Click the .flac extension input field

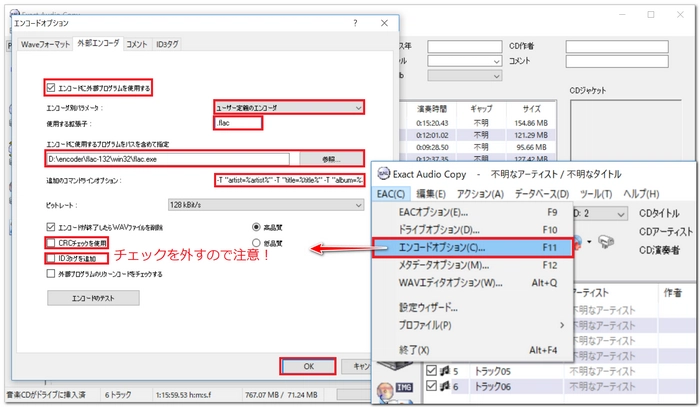click(x=236, y=123)
